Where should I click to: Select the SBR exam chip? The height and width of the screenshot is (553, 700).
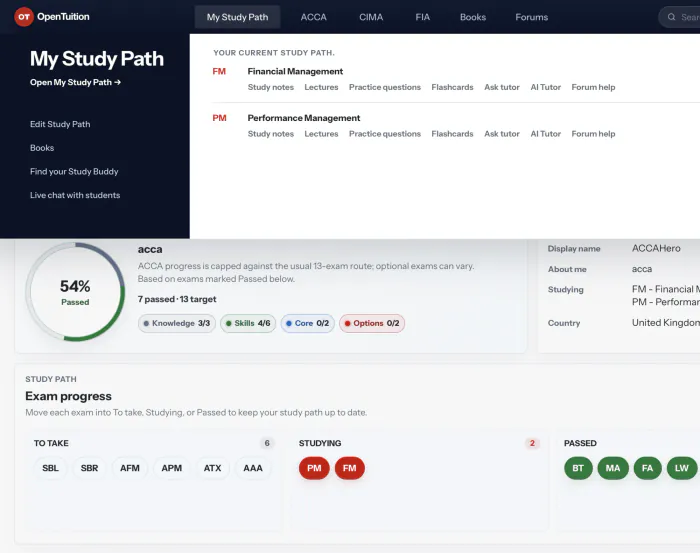pos(89,468)
